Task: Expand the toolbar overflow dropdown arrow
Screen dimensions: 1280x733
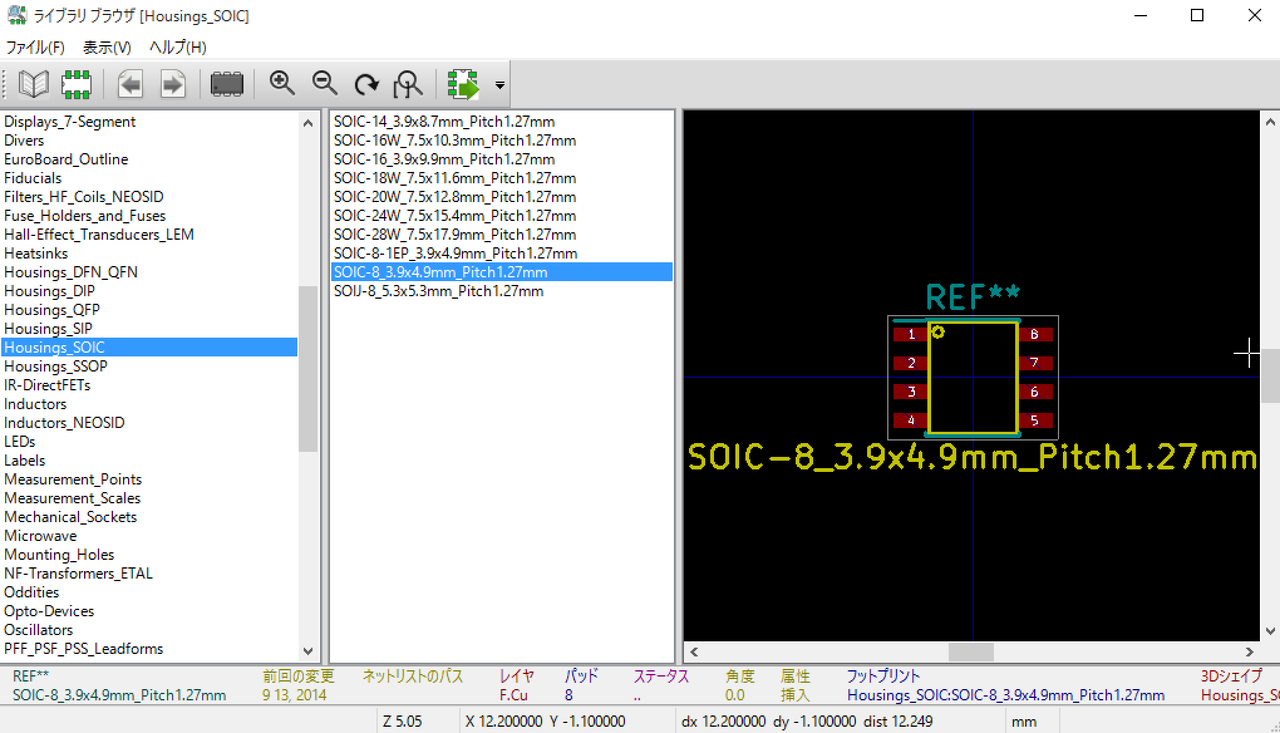Action: point(500,86)
